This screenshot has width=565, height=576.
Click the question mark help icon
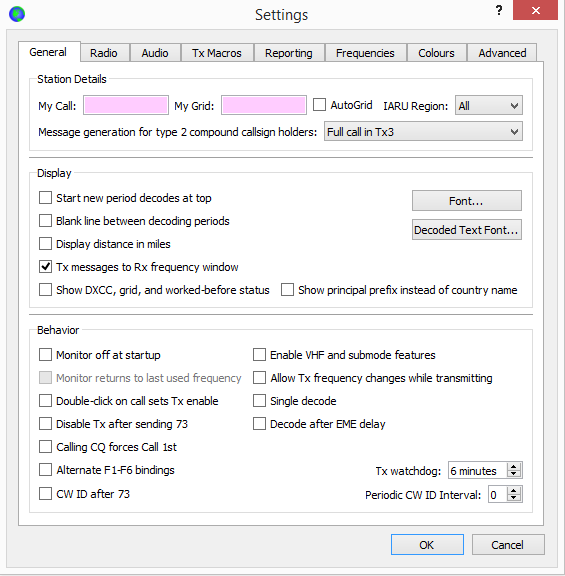tap(499, 10)
